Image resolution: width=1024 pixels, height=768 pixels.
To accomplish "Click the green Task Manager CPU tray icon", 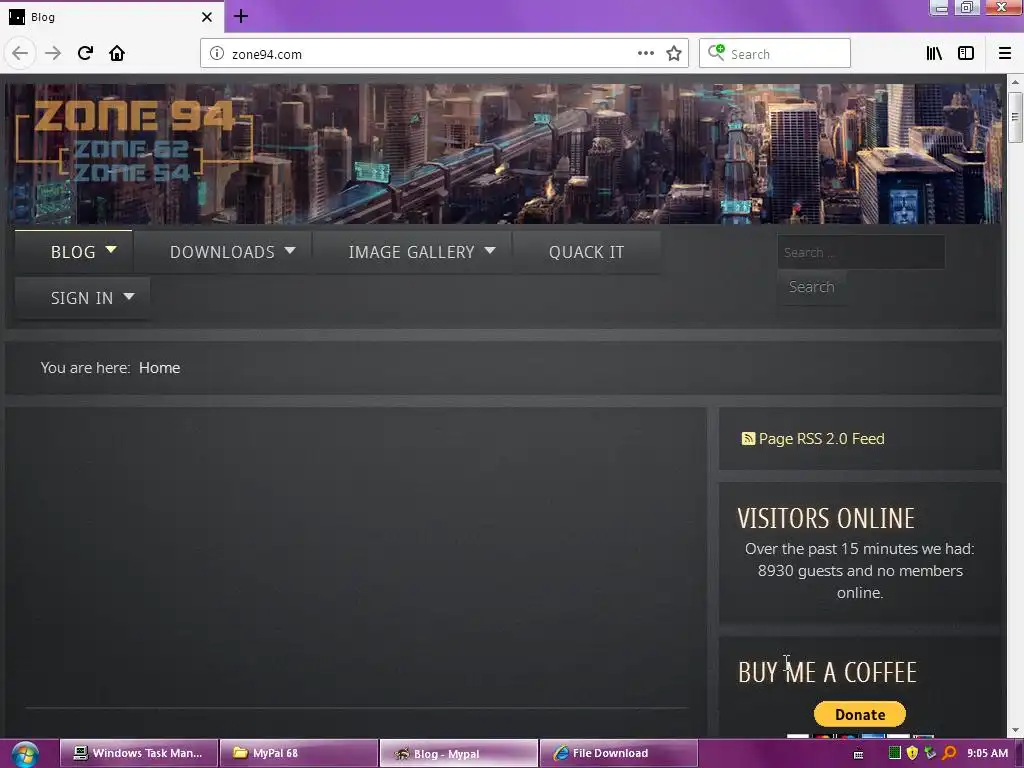I will click(895, 753).
